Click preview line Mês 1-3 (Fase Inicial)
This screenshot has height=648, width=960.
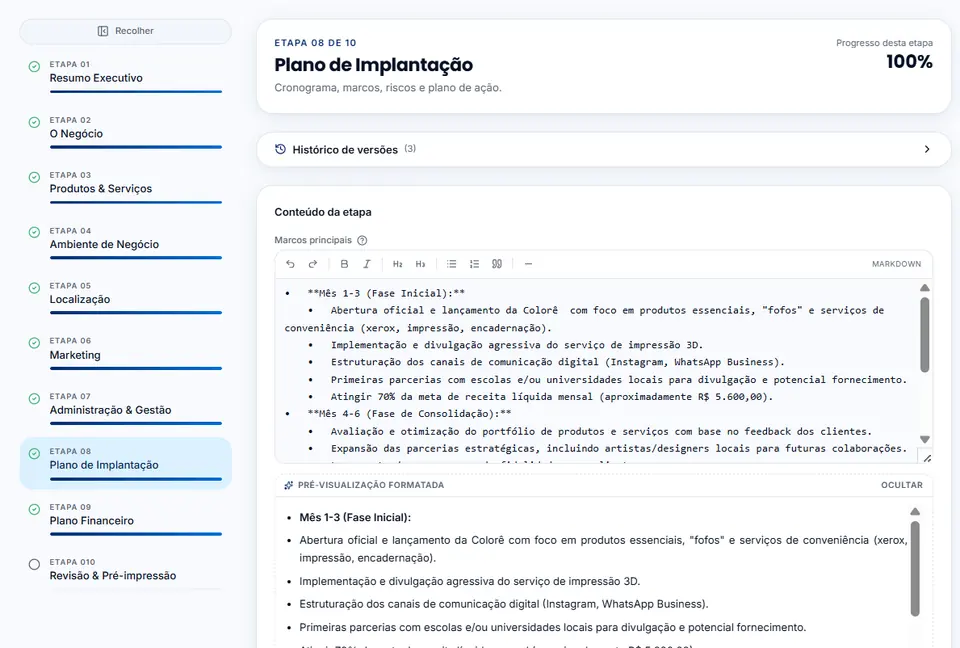pos(355,518)
